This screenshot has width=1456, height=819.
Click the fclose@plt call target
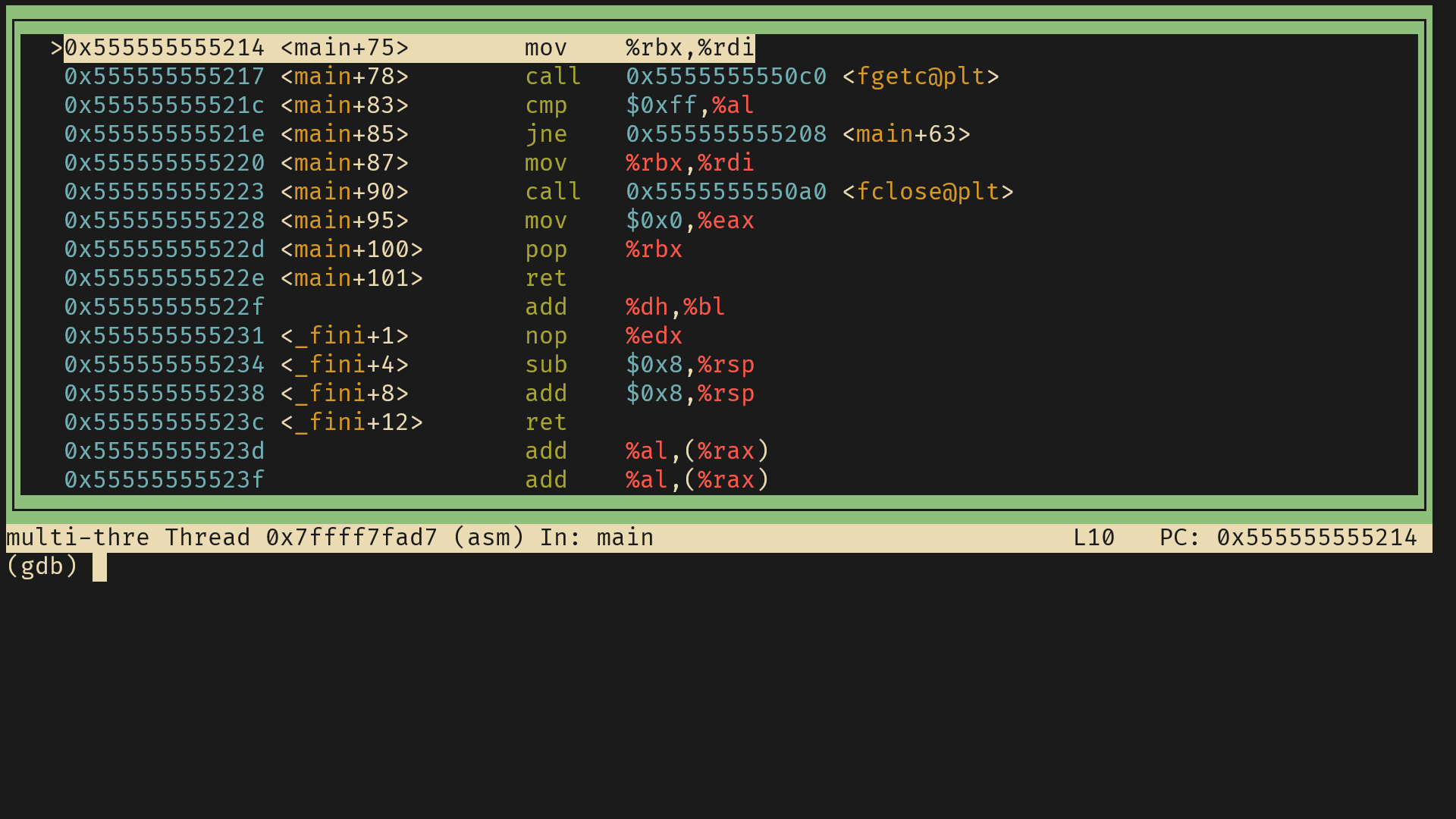coord(927,192)
